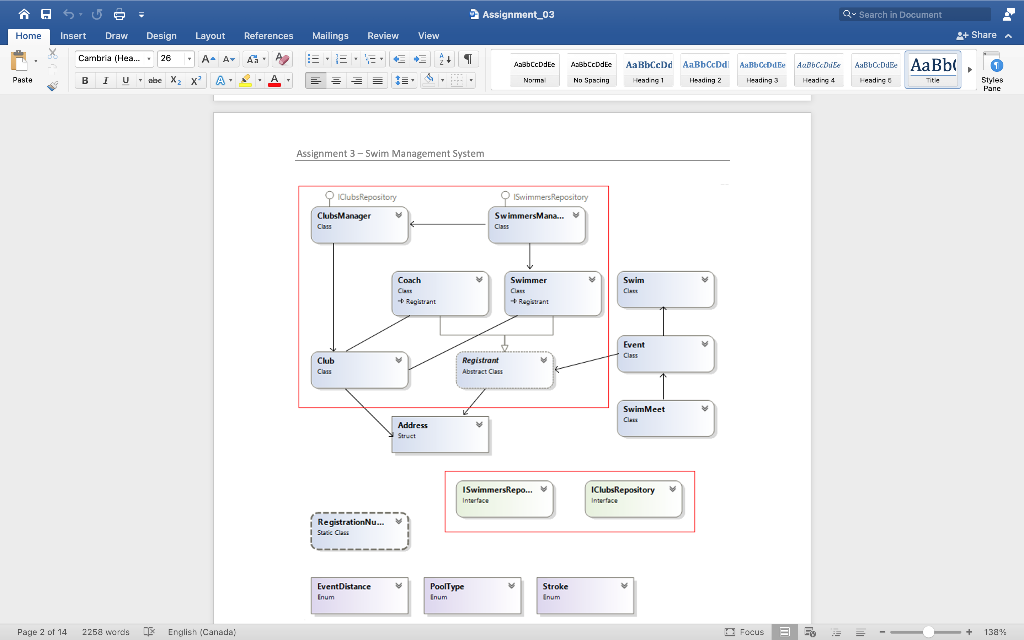This screenshot has height=640, width=1024.
Task: Show or hide paragraph marks
Action: [x=468, y=59]
